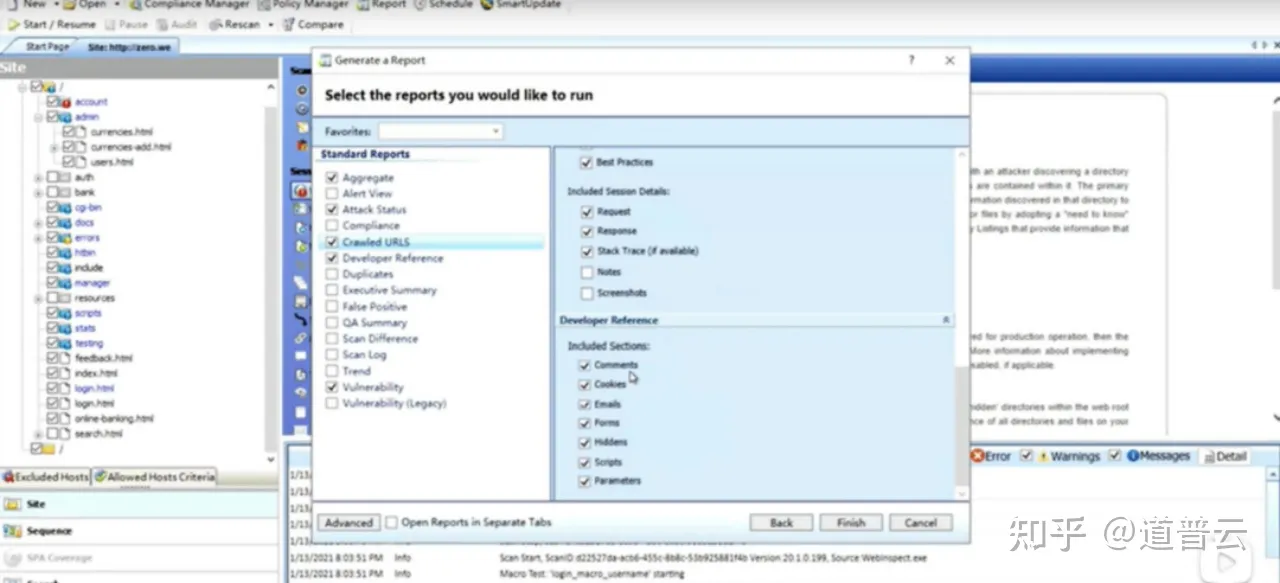Screen dimensions: 1280x583
Task: Open the Compare tool
Action: point(313,24)
